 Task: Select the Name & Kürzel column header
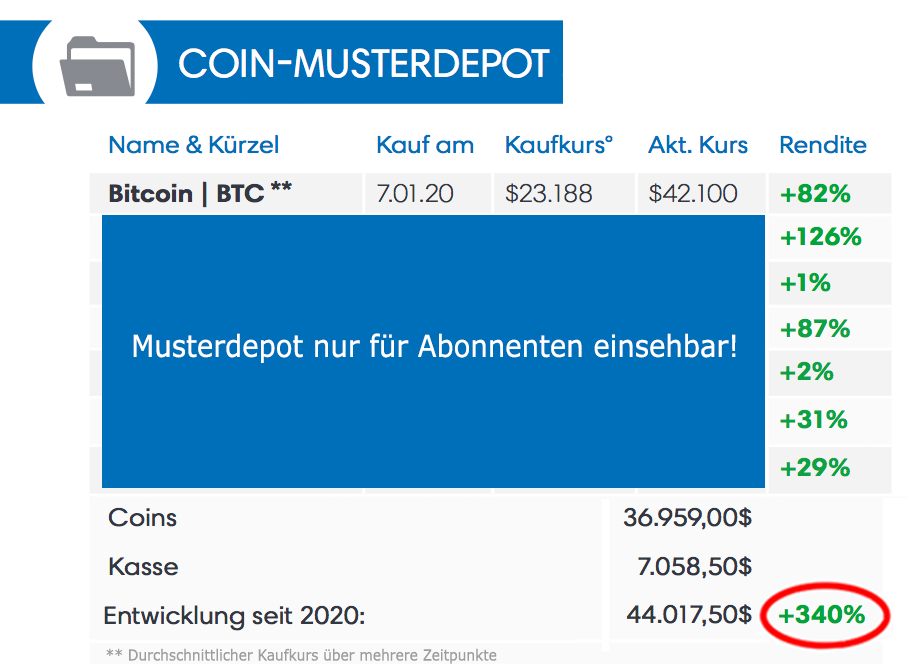coord(194,144)
